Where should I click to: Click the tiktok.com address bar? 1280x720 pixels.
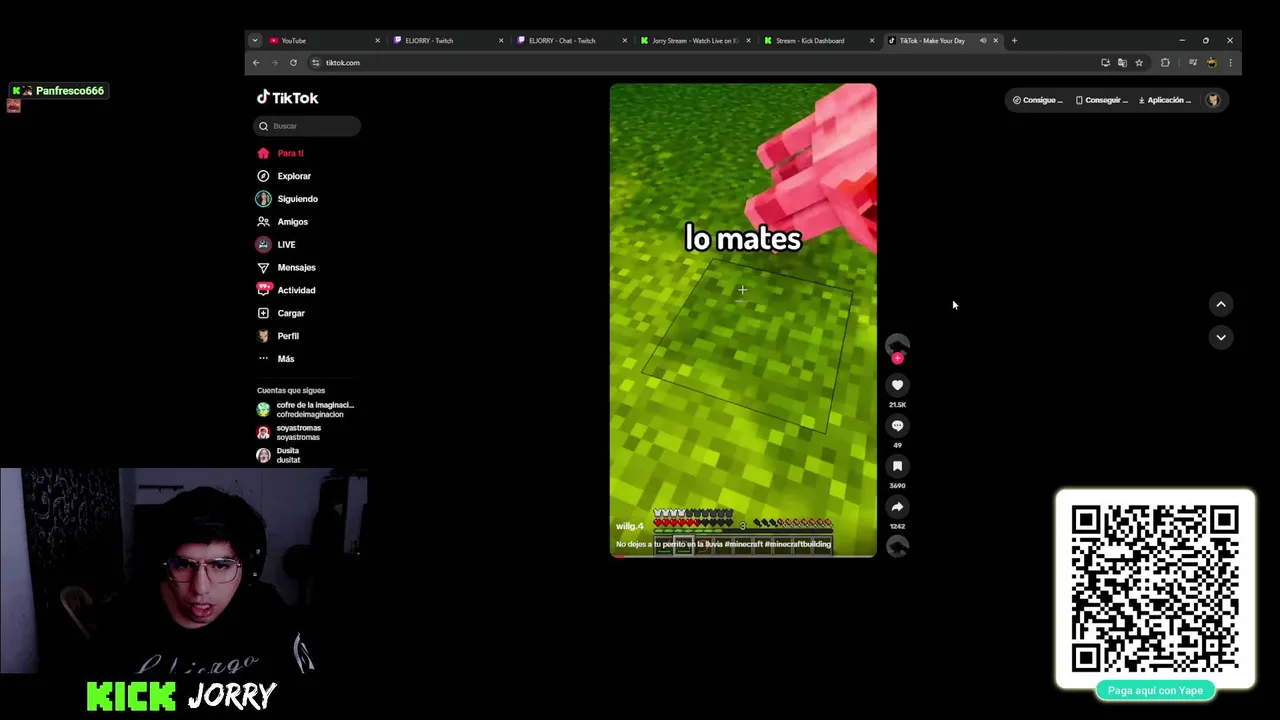(x=700, y=63)
